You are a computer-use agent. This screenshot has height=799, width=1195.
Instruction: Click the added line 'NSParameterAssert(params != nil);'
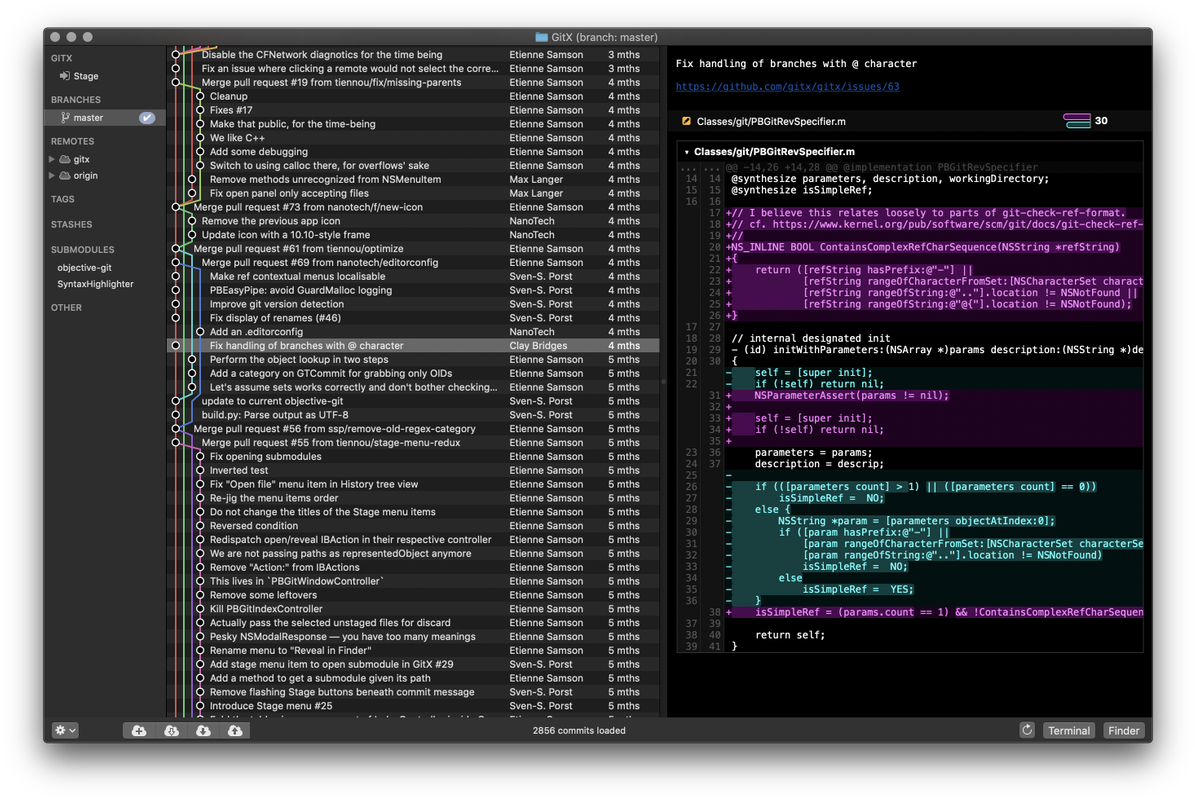[x=851, y=396]
